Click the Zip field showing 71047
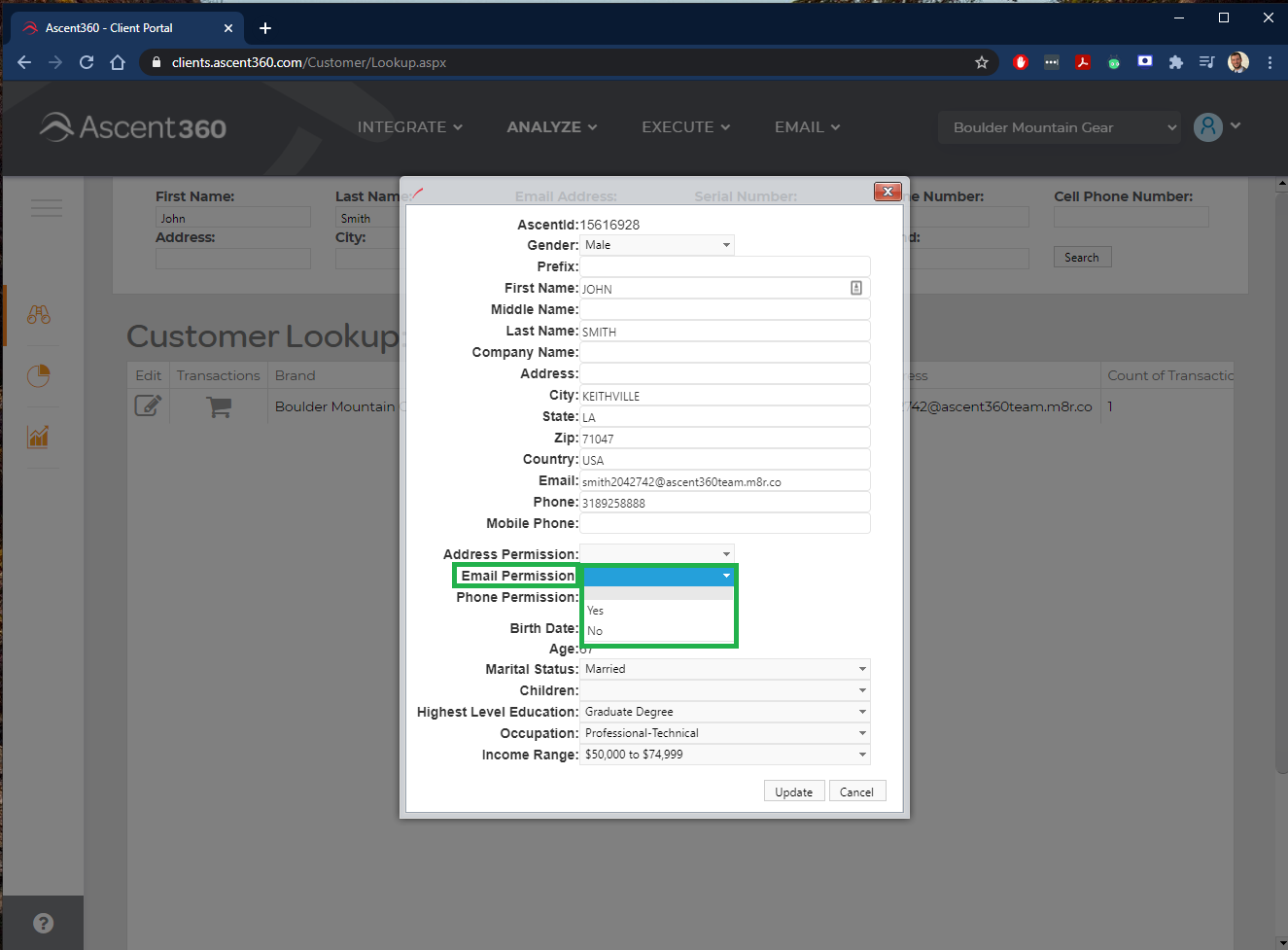 [725, 438]
